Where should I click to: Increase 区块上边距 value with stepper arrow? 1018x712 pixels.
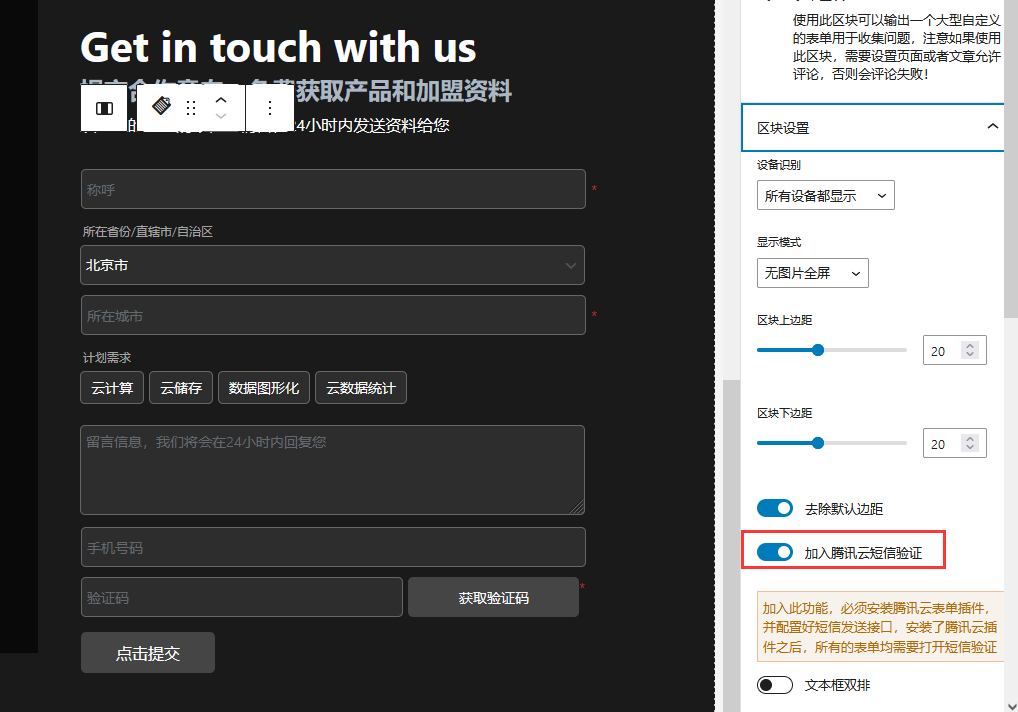click(x=969, y=345)
